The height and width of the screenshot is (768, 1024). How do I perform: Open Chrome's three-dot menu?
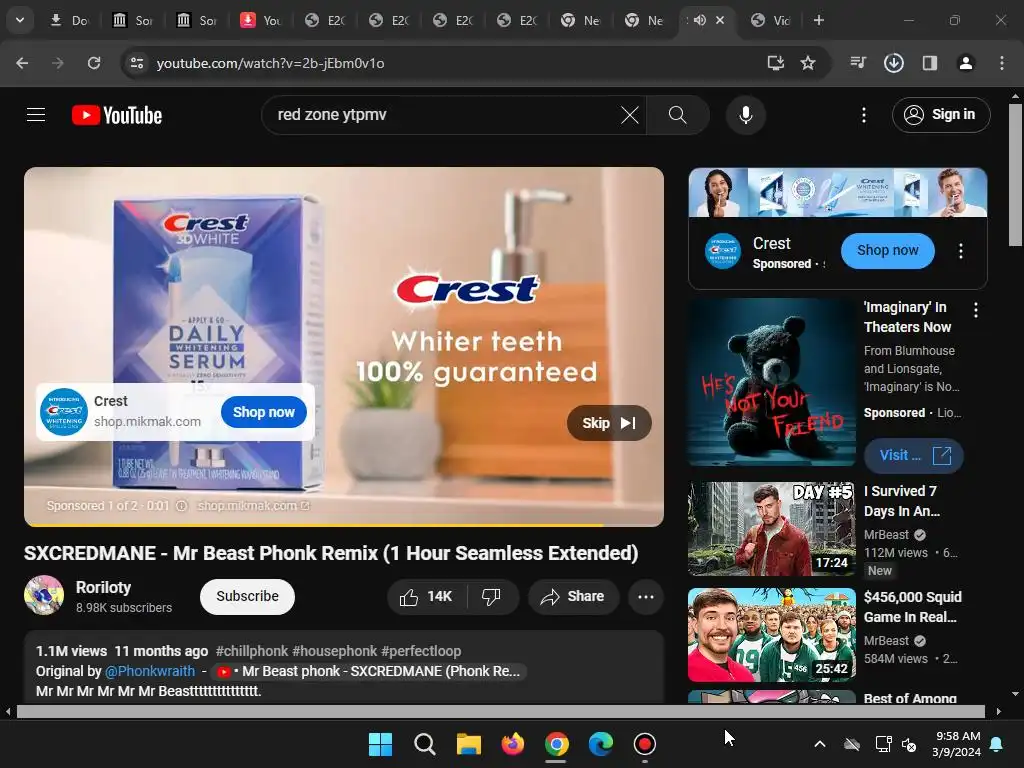pos(1002,63)
